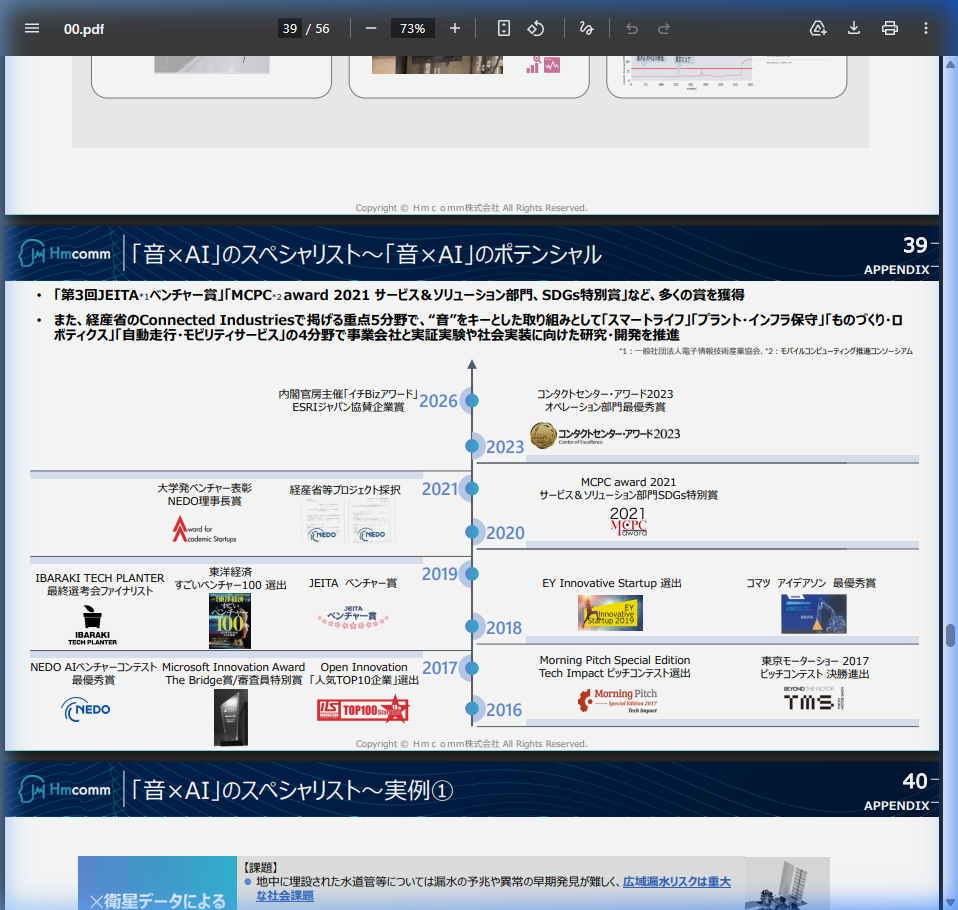Click the page number field showing 39

(x=289, y=28)
